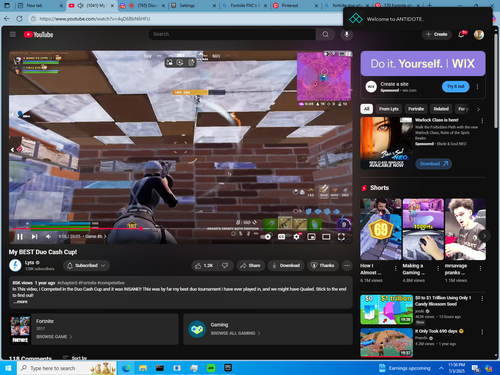The width and height of the screenshot is (500, 375).
Task: Open options for '$0 to $1 Trillion' video
Action: [x=482, y=299]
